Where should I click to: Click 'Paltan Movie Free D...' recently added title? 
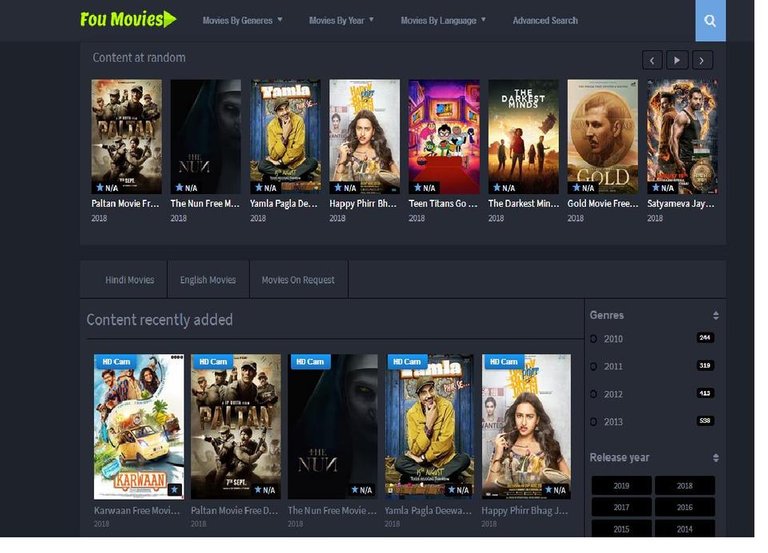pos(235,510)
